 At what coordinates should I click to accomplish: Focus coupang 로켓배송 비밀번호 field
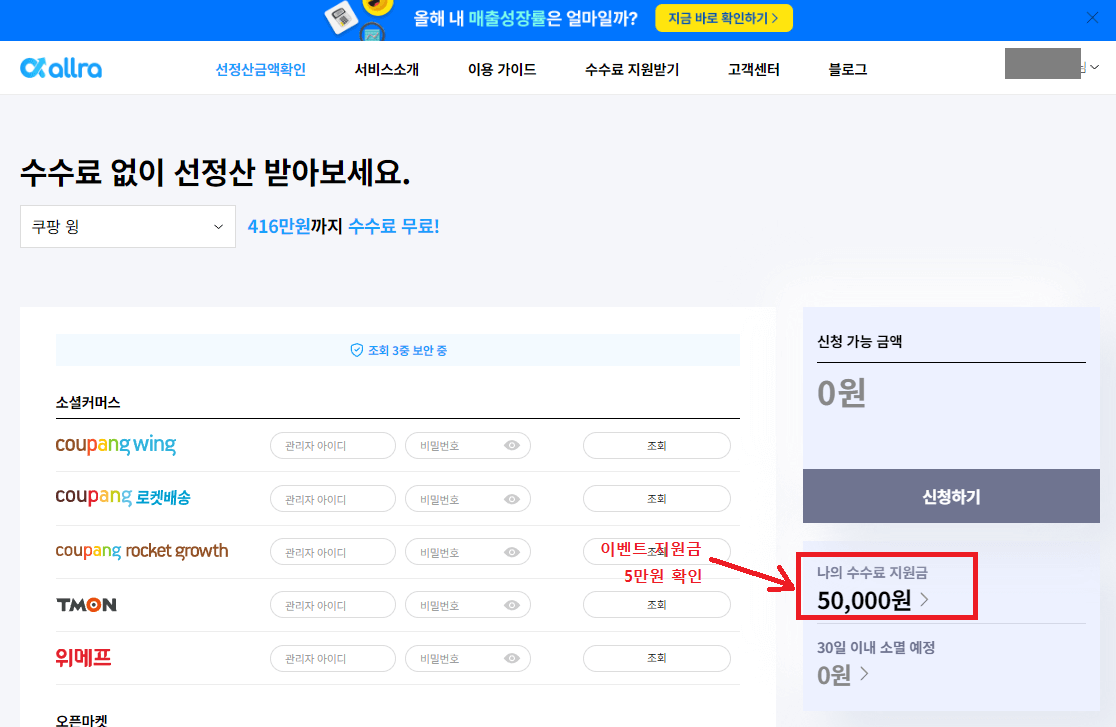click(468, 499)
